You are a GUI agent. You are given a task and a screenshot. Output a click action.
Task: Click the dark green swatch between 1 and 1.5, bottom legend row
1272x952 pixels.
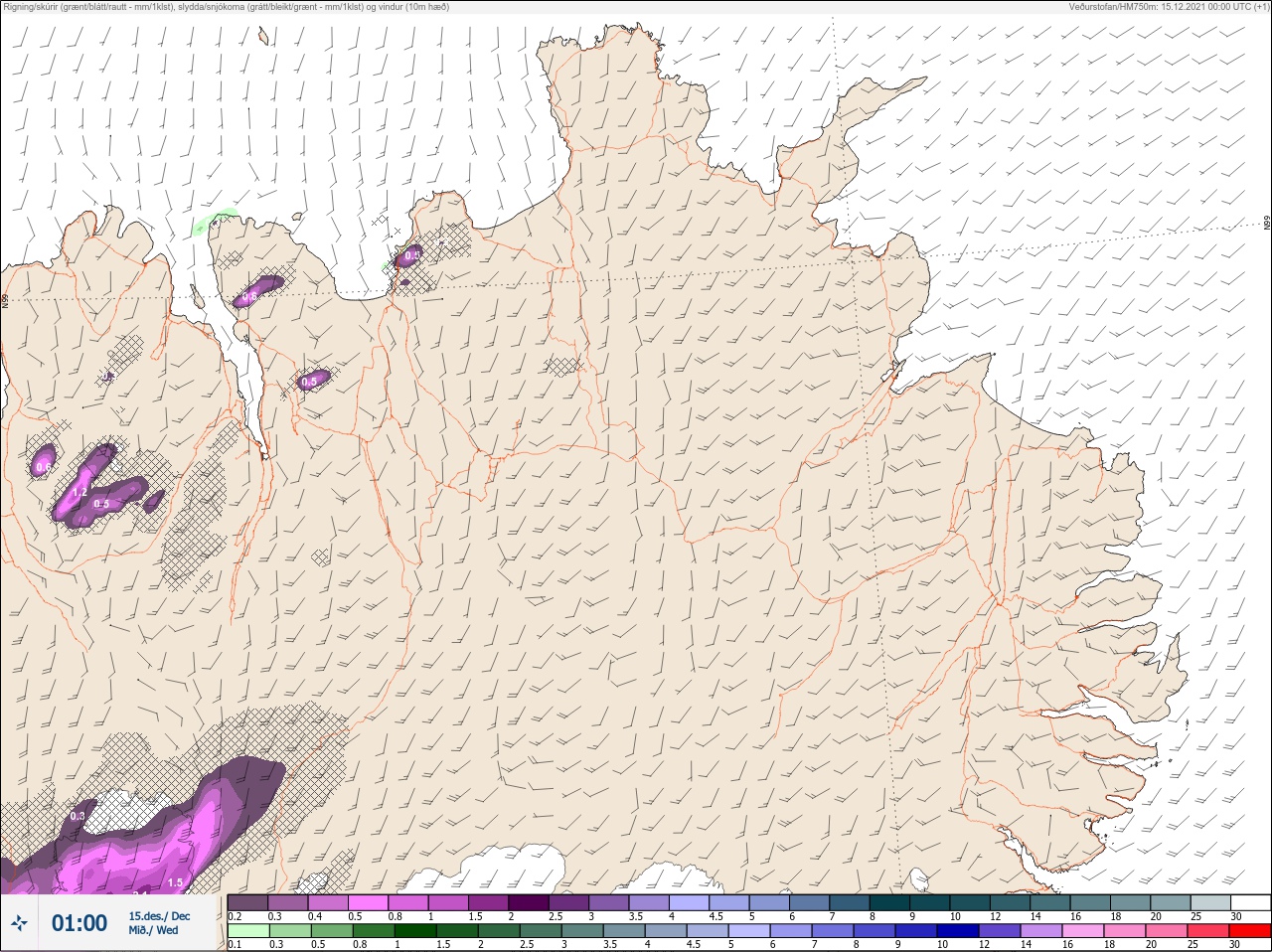point(415,931)
